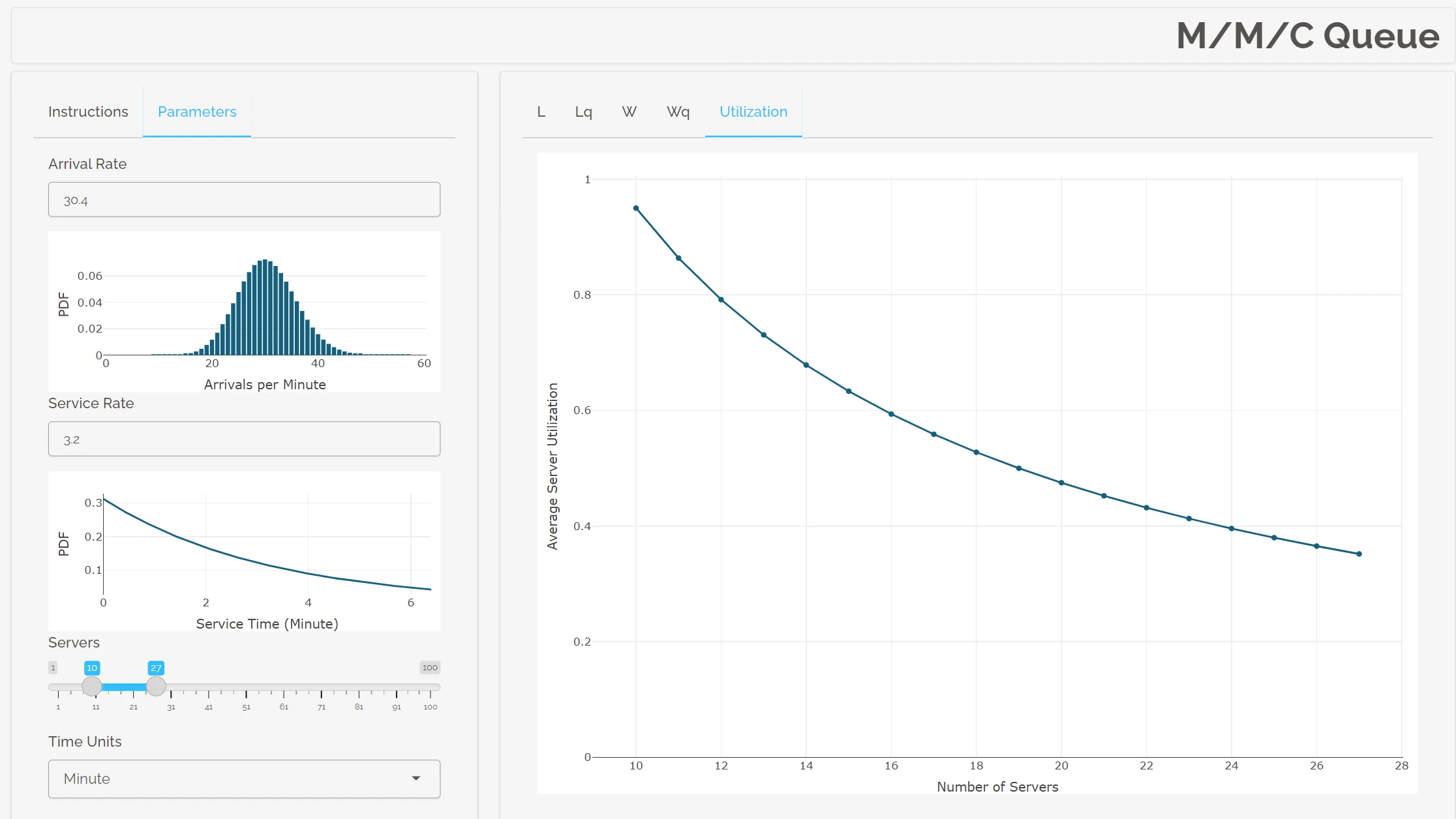Open the Time Units dropdown
1456x819 pixels.
click(244, 779)
